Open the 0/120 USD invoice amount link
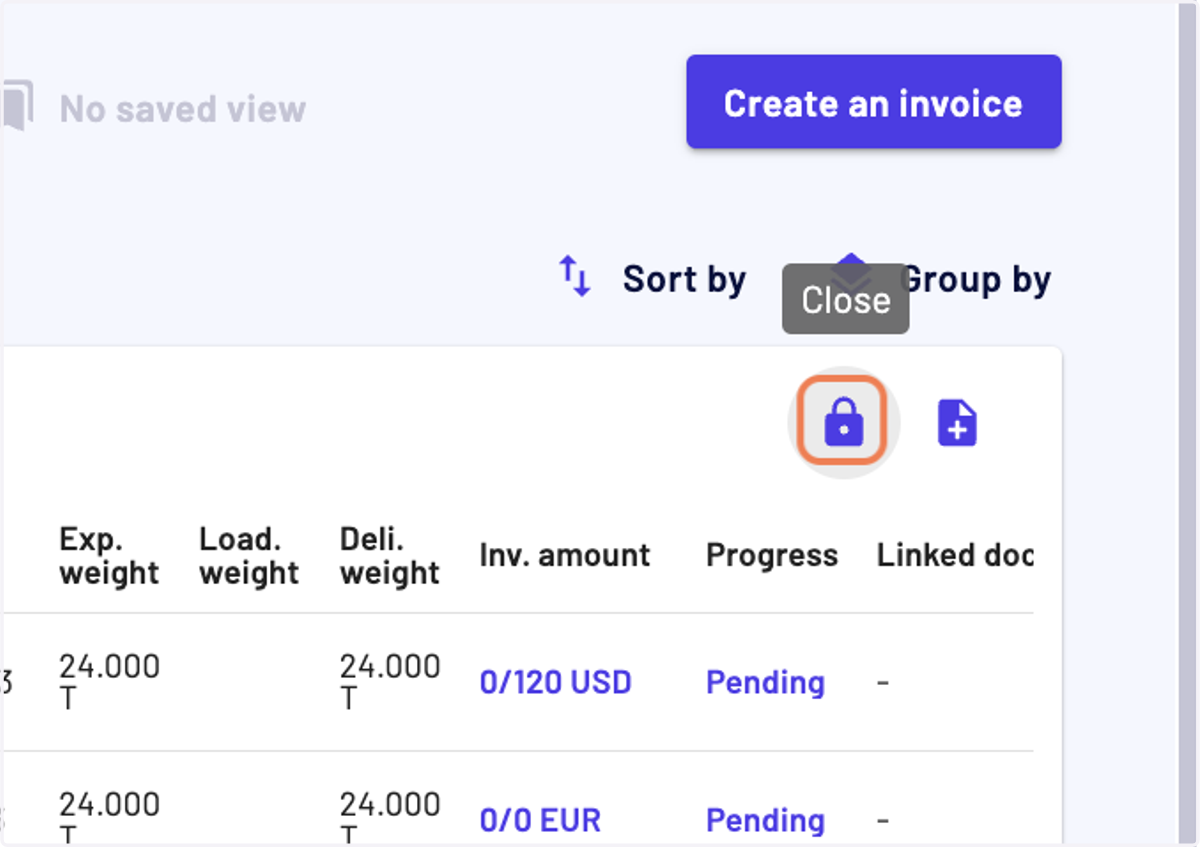The height and width of the screenshot is (847, 1200). 555,683
